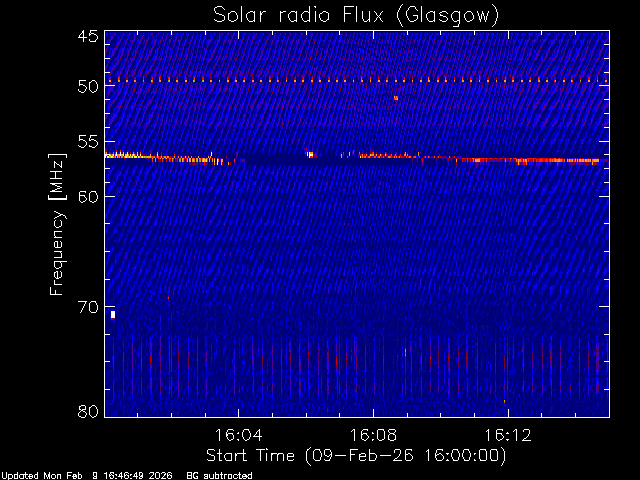The width and height of the screenshot is (640, 480).
Task: Click the 50 frequency tick label
Action: pyautogui.click(x=88, y=86)
